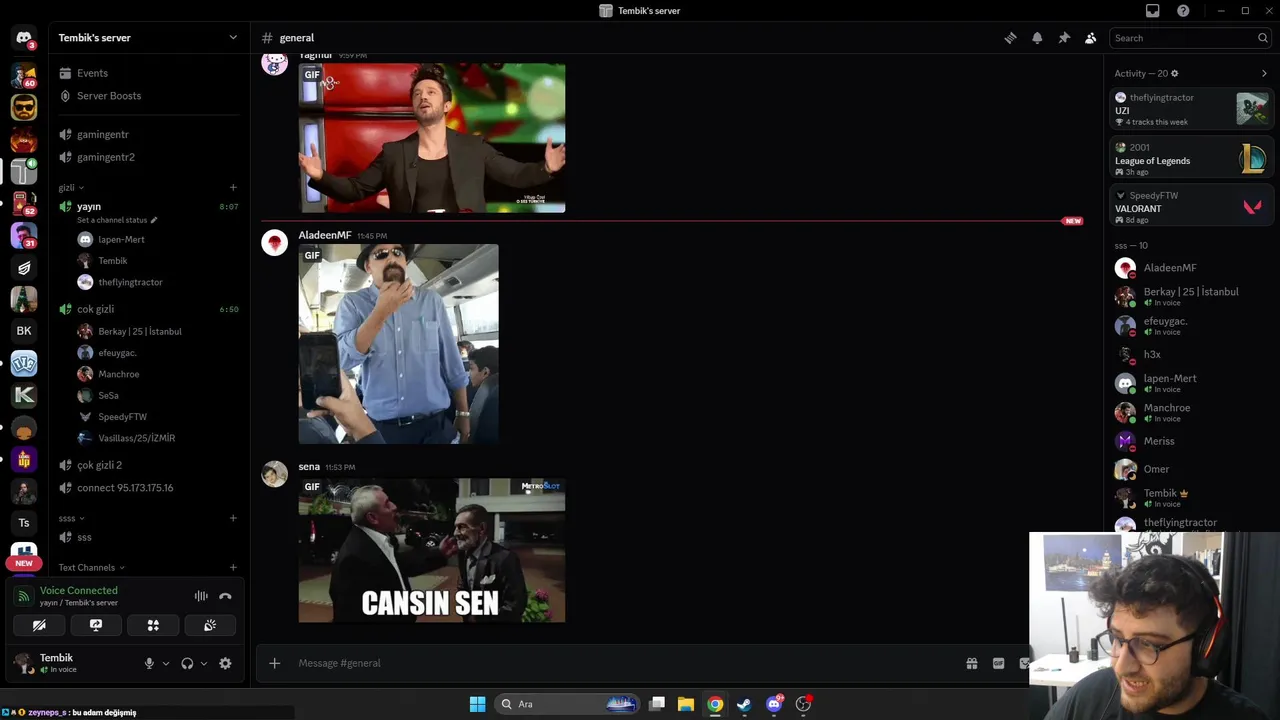Open the Inbox icon in title bar

(x=1153, y=11)
